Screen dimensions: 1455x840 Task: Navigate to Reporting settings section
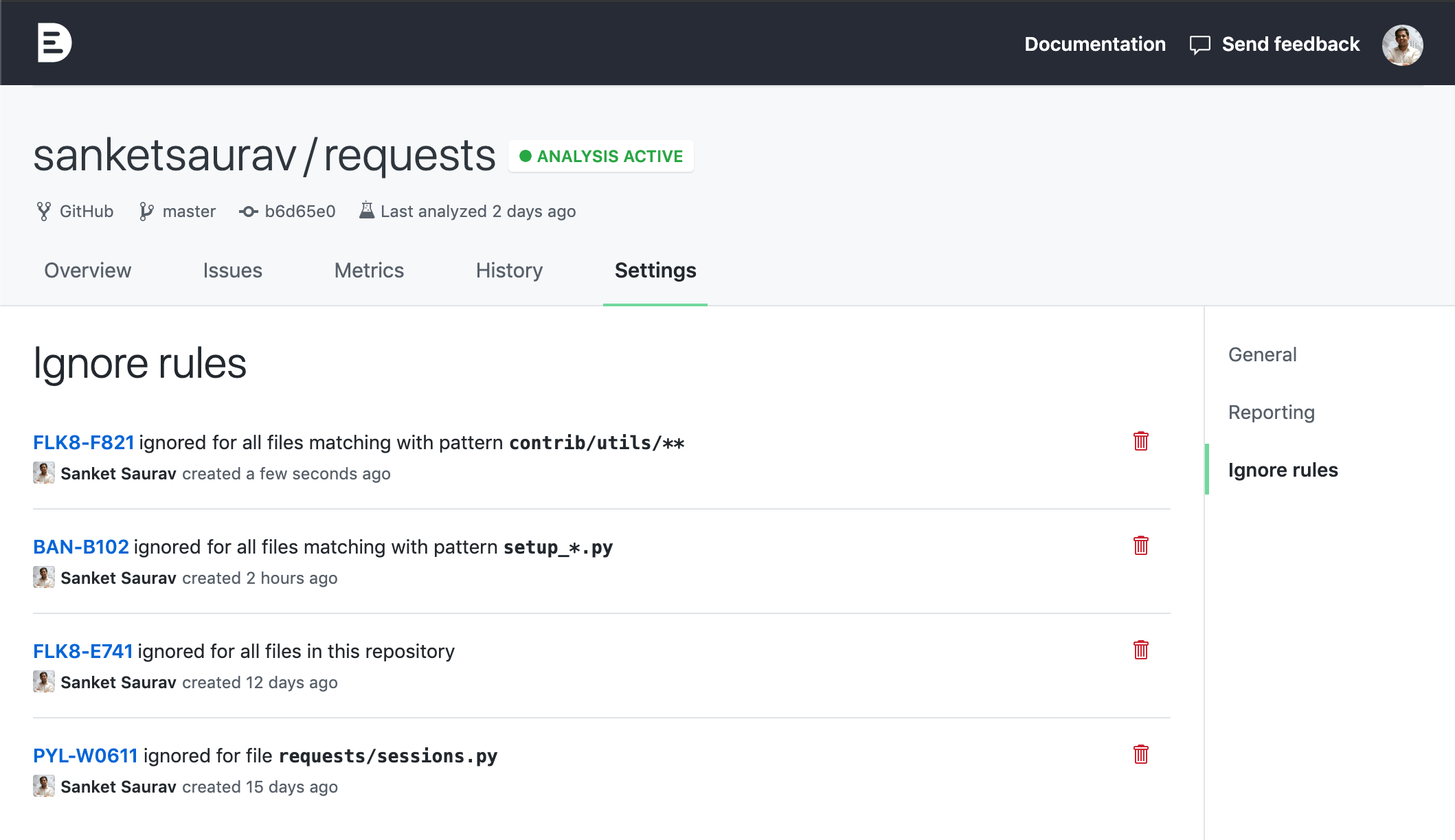(x=1270, y=412)
